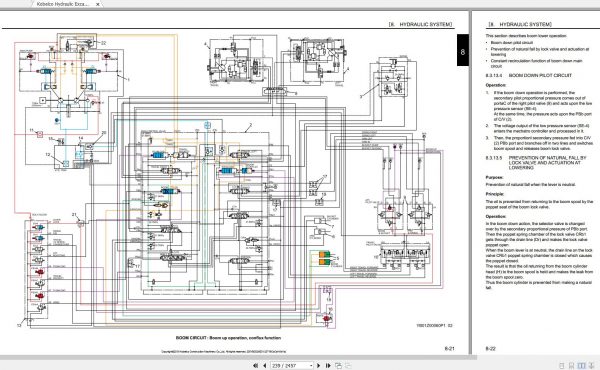Select two-page continuous scrolling layout
The height and width of the screenshot is (370, 600).
[x=592, y=366]
